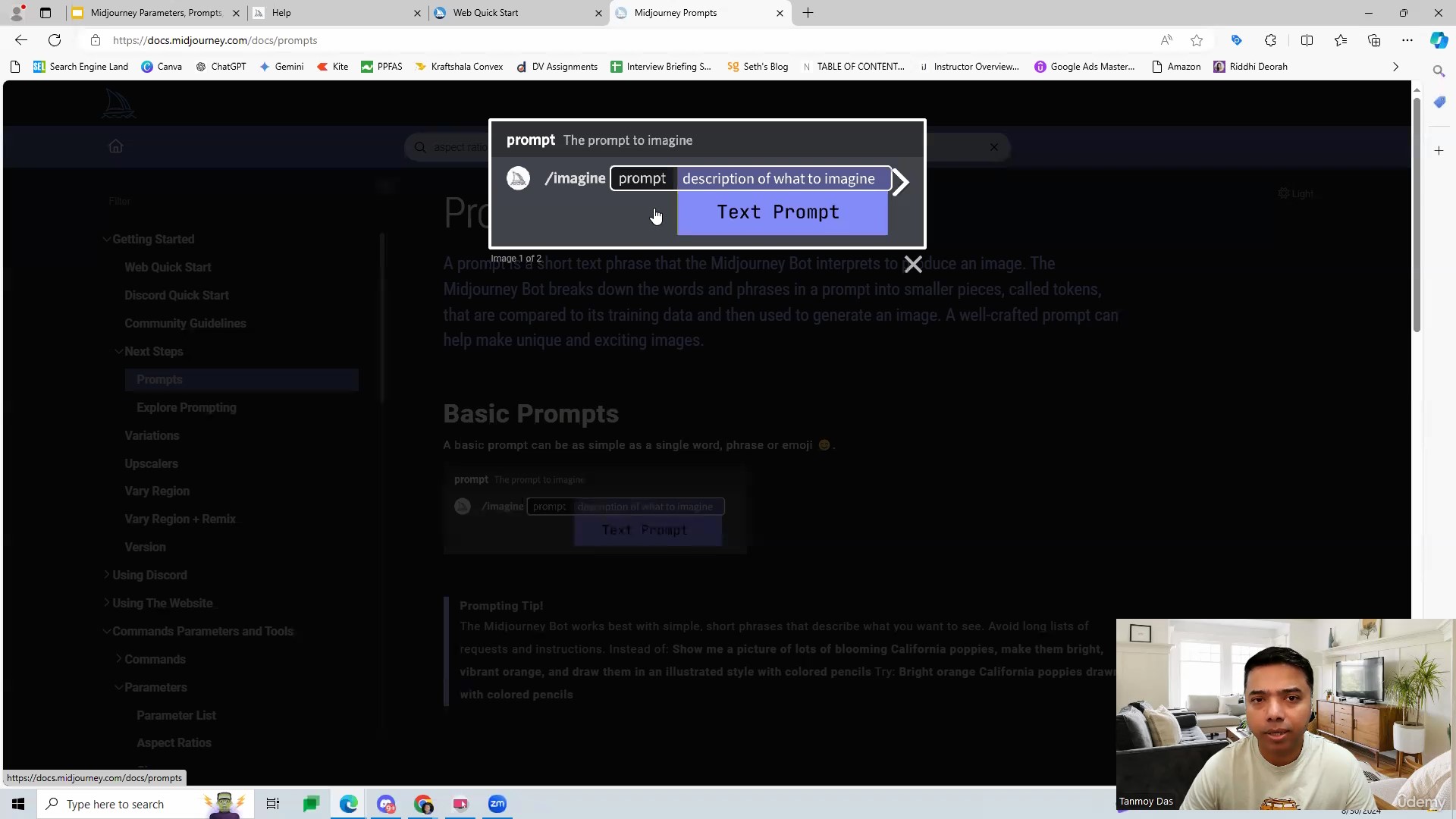Open Web Quick Start sidebar link

168,267
